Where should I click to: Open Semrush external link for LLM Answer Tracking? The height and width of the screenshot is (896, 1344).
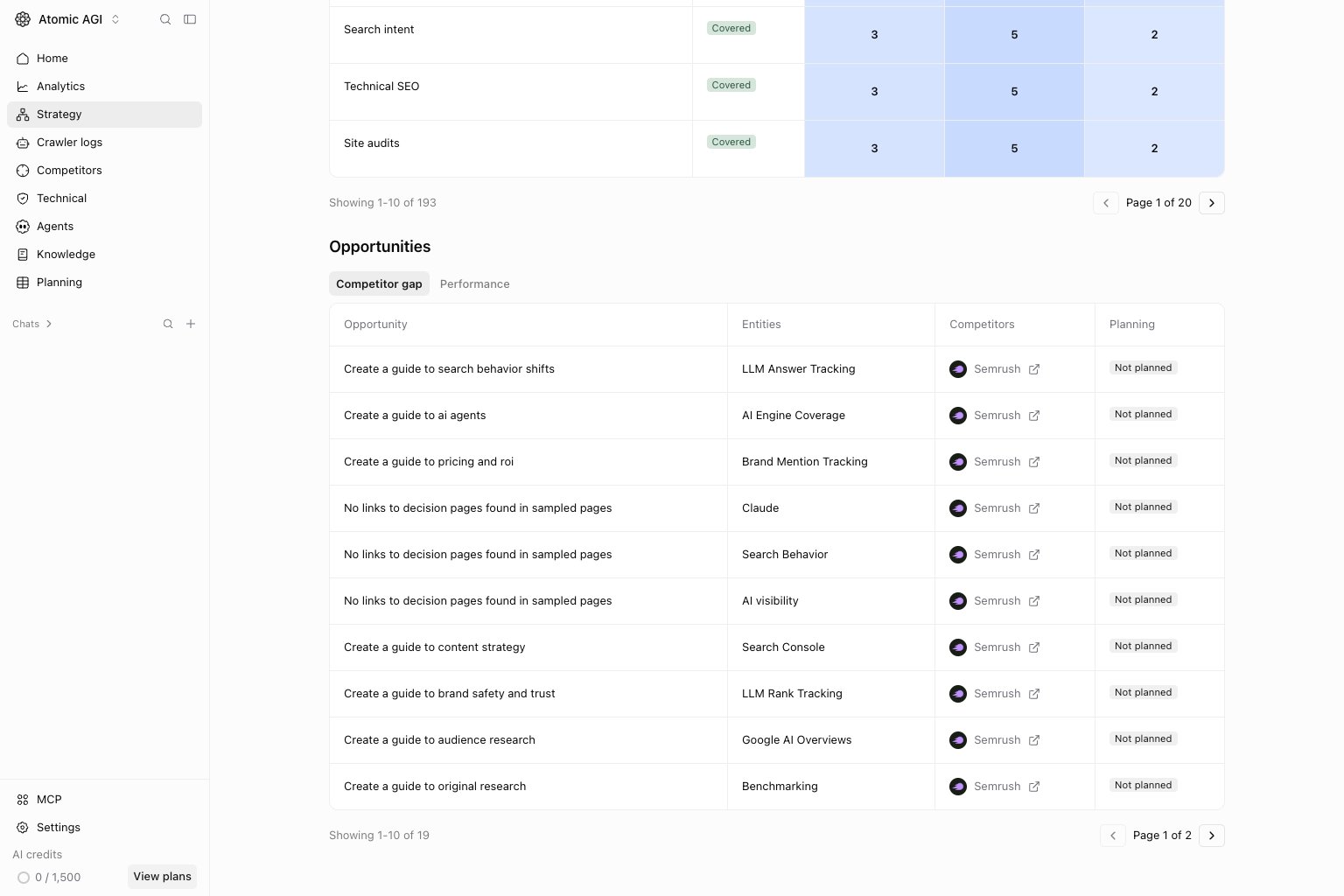[x=1034, y=369]
